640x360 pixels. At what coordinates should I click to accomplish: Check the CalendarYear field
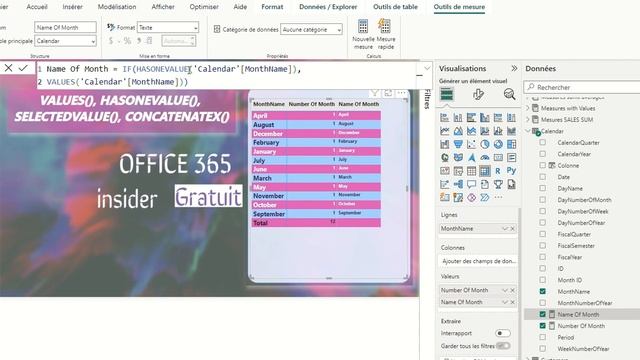coord(542,154)
